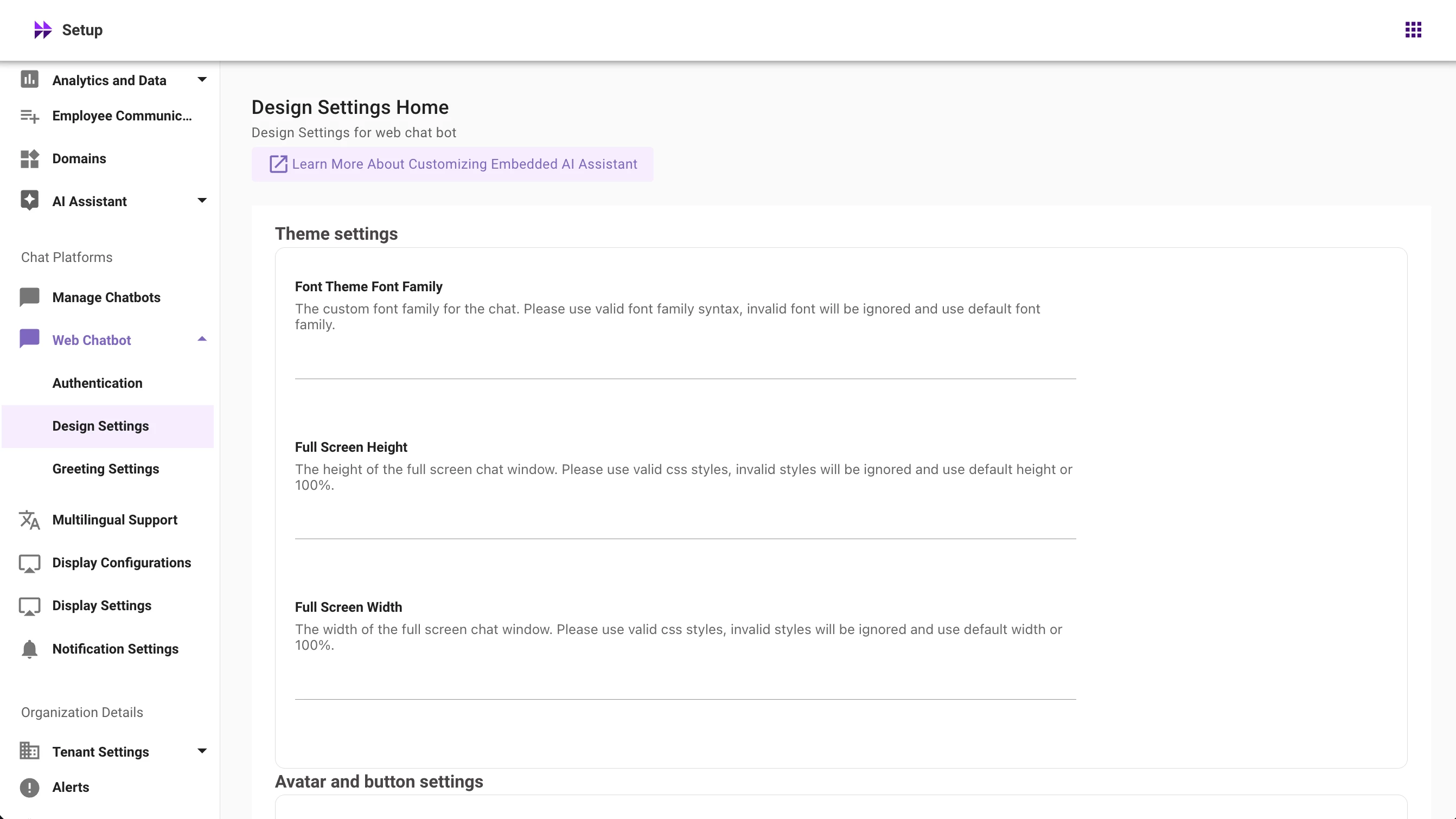Expand the Analytics and Data menu arrow
The width and height of the screenshot is (1456, 819).
pyautogui.click(x=202, y=80)
